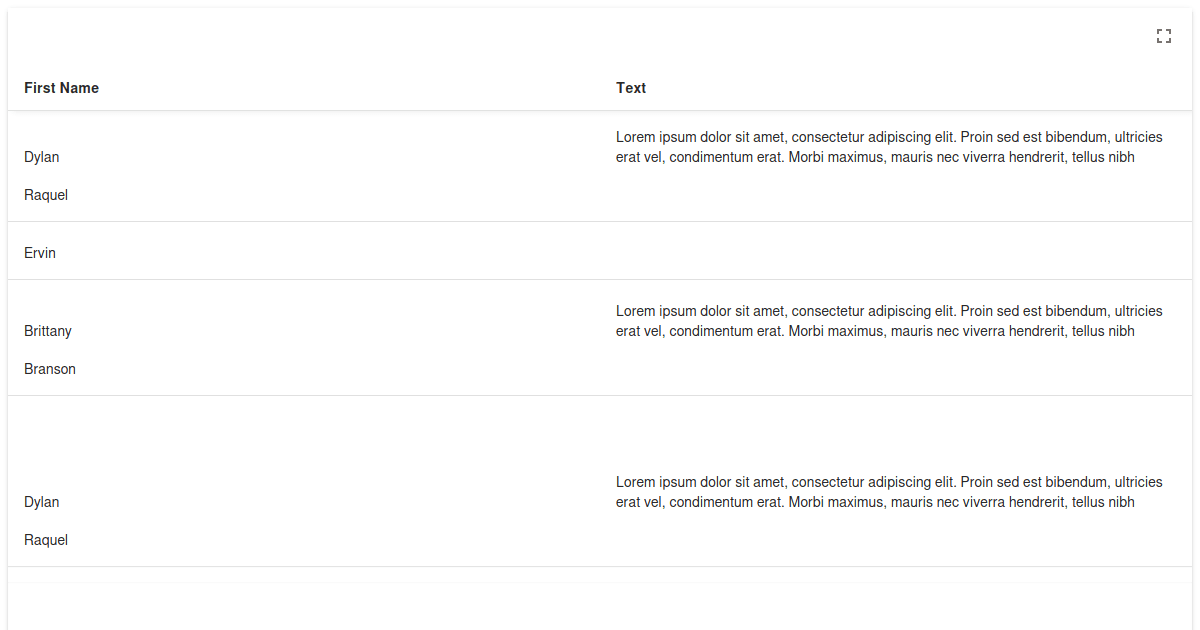The image size is (1200, 630).
Task: Select Dylan in the first table row
Action: pyautogui.click(x=42, y=157)
